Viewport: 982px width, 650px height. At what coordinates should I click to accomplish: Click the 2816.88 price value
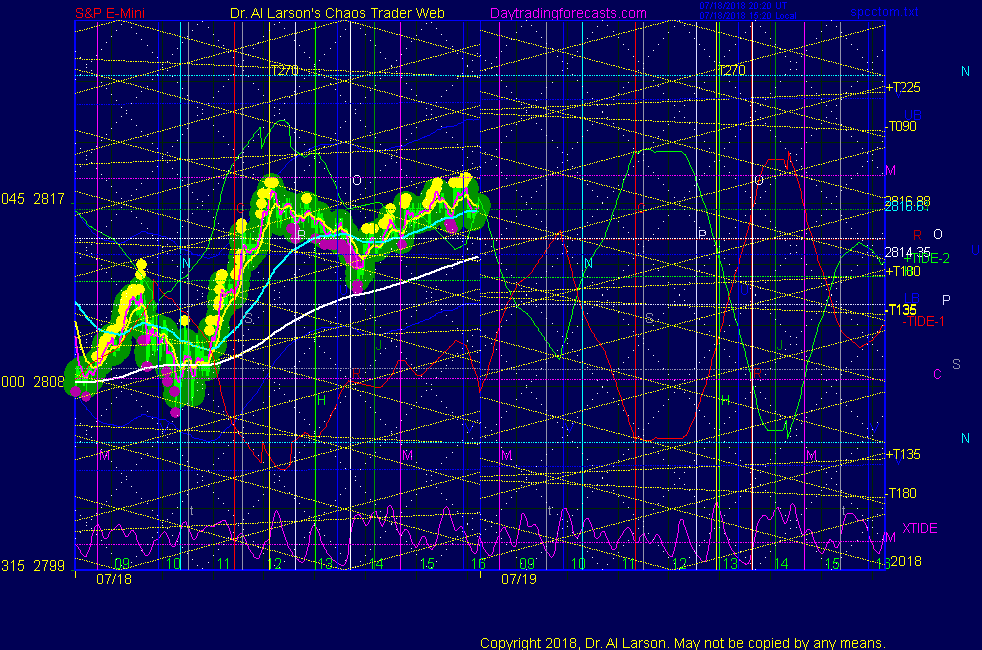tap(907, 200)
